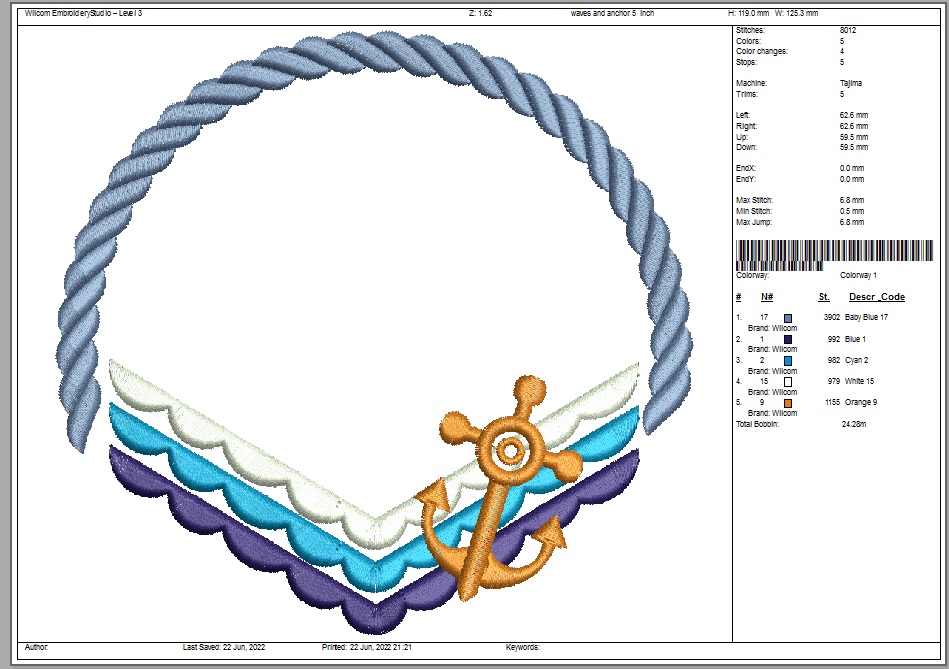This screenshot has height=669, width=949.
Task: Click the Tajima machine value
Action: click(x=851, y=84)
